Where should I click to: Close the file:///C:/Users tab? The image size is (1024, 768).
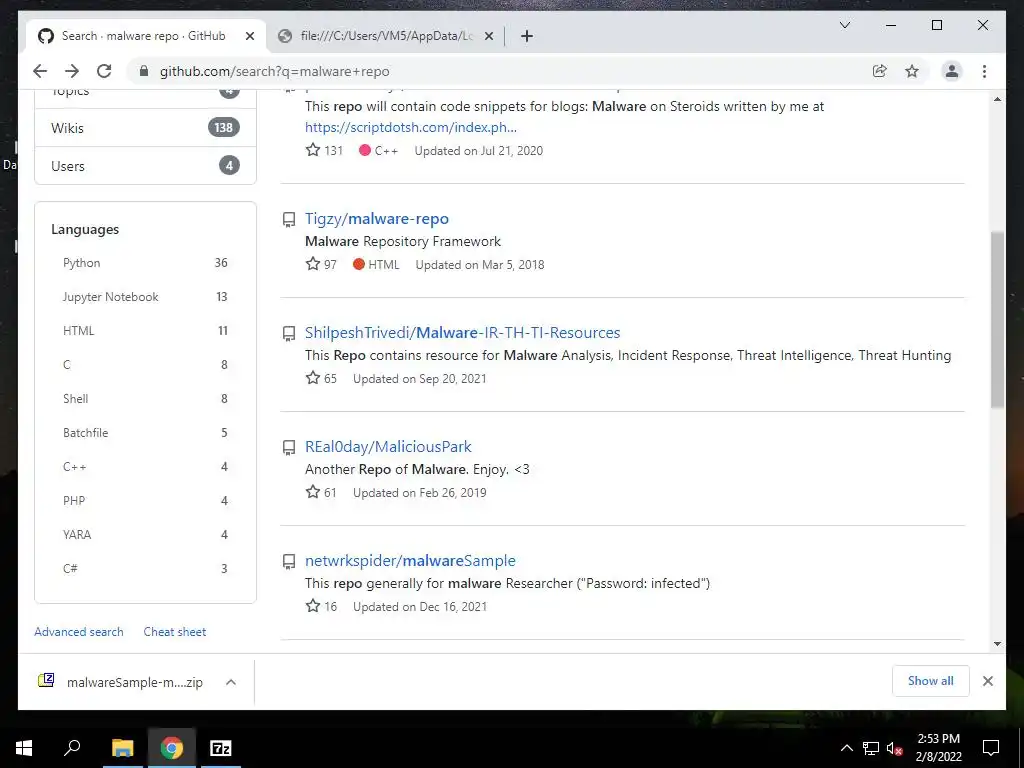coord(488,36)
